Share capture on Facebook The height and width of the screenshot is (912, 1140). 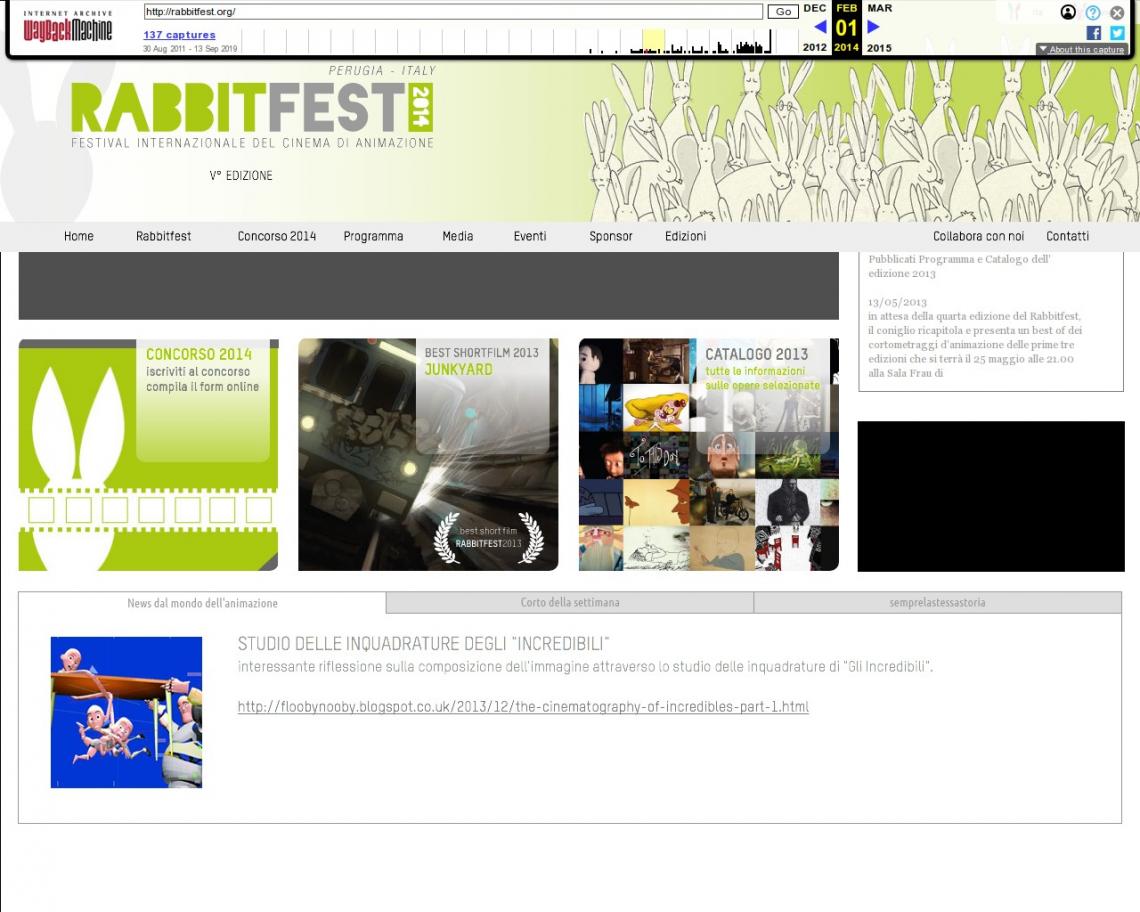click(1093, 33)
